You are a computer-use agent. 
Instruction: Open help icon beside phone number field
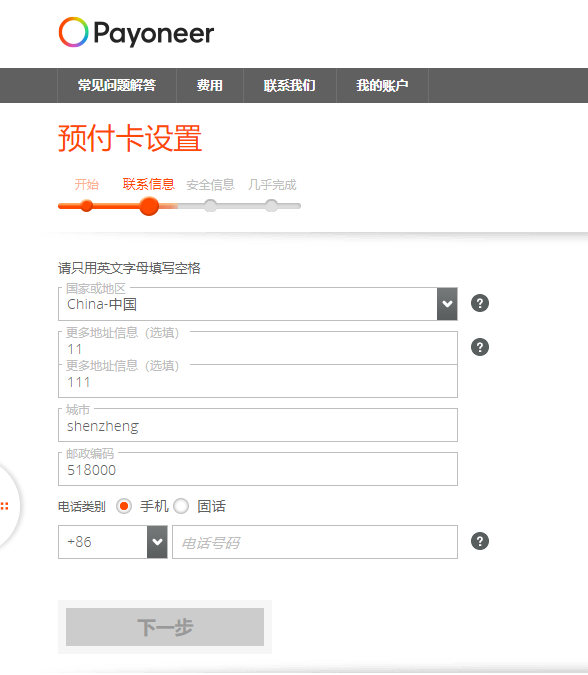click(480, 542)
